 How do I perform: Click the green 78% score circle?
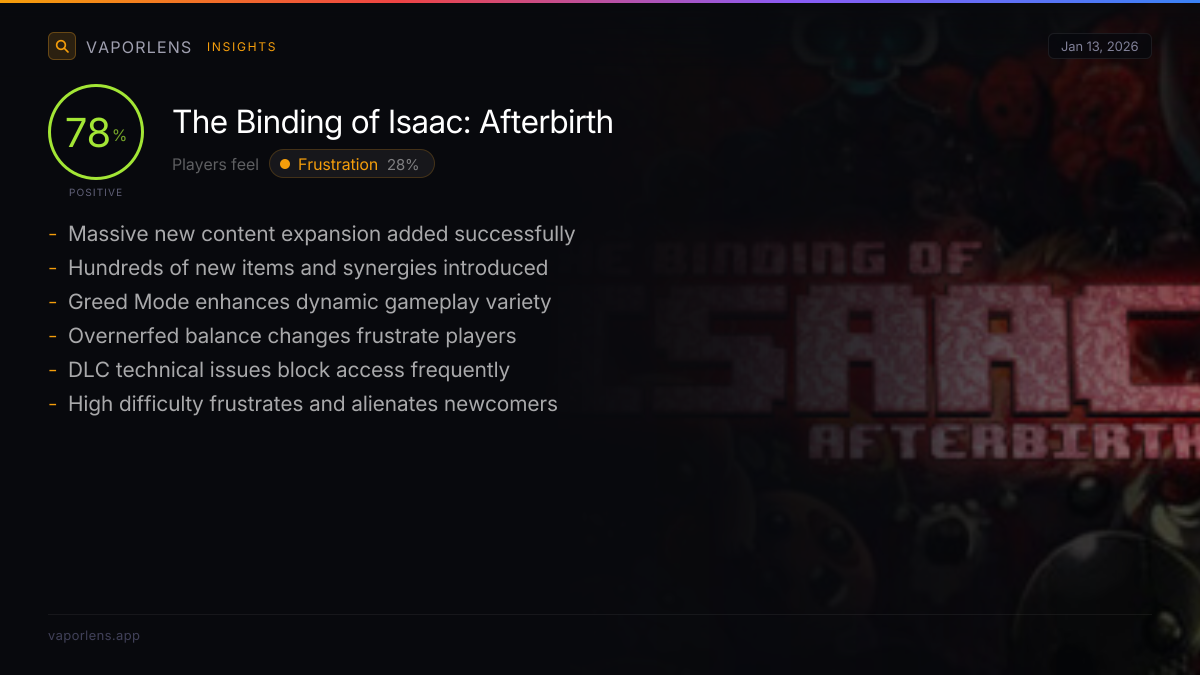(96, 132)
